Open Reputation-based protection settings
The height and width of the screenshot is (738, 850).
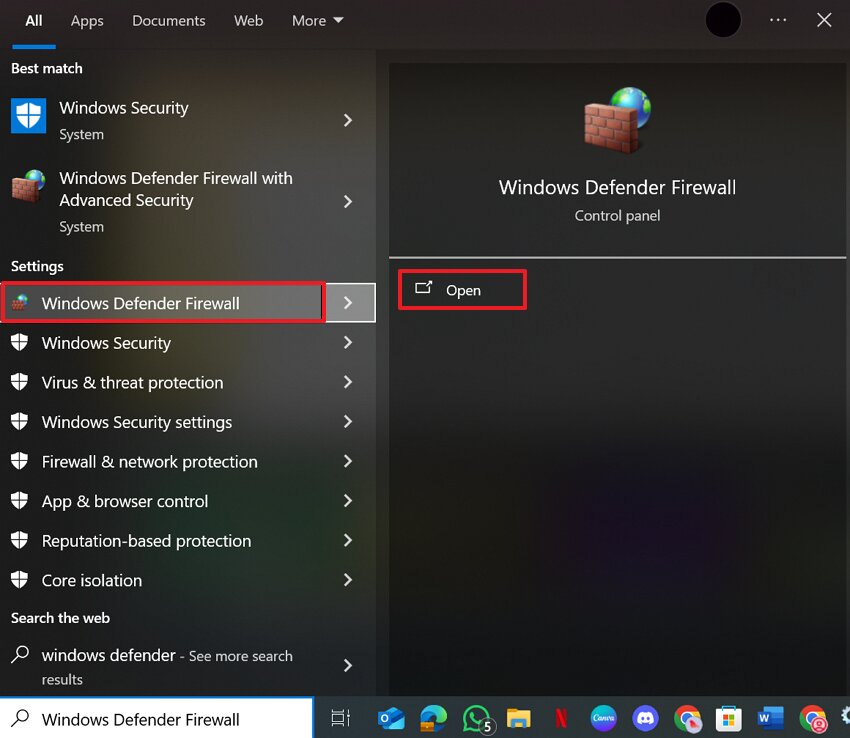146,541
